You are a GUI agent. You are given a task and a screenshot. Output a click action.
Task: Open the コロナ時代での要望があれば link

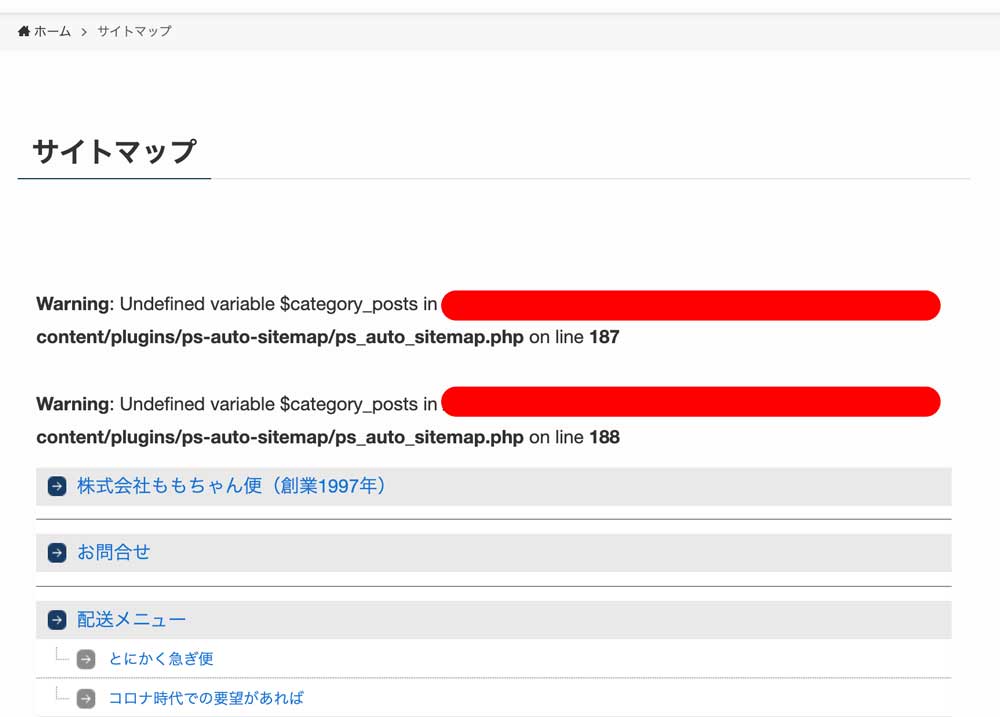206,698
